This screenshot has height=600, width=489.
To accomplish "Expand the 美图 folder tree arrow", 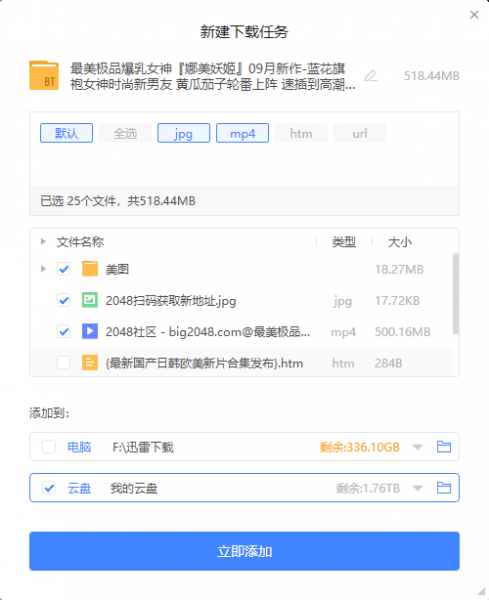I will tap(43, 269).
